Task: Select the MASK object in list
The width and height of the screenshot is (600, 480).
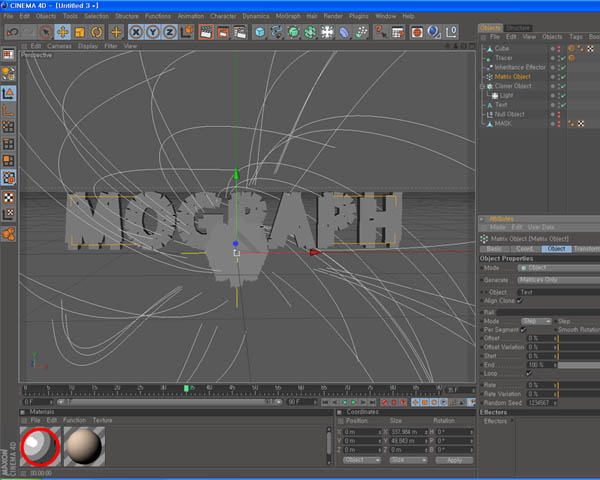Action: [x=503, y=124]
